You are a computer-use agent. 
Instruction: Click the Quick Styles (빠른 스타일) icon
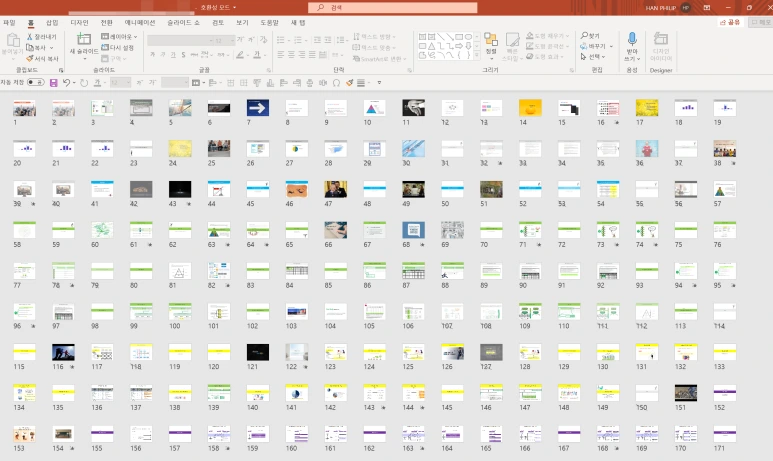click(x=512, y=40)
